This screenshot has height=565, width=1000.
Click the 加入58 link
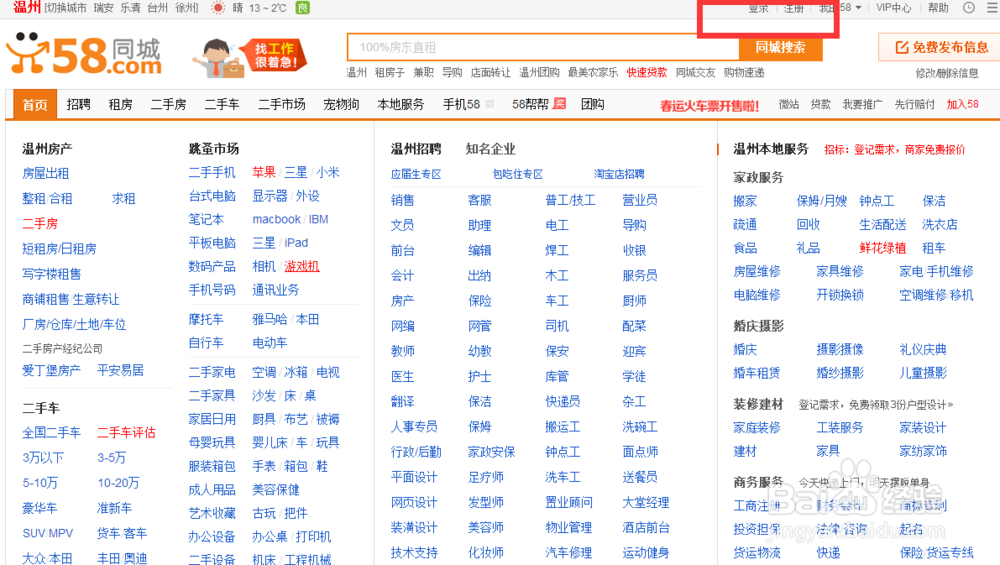click(962, 104)
